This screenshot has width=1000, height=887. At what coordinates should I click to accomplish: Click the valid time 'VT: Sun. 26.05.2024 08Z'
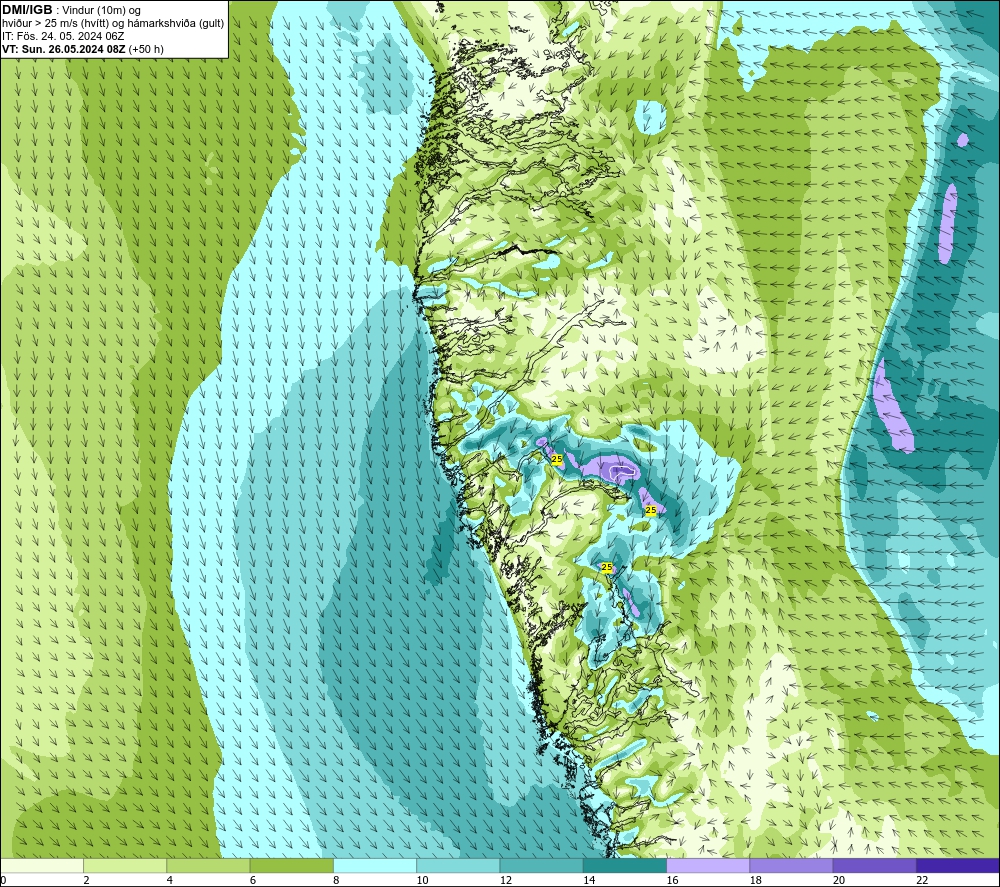64,49
